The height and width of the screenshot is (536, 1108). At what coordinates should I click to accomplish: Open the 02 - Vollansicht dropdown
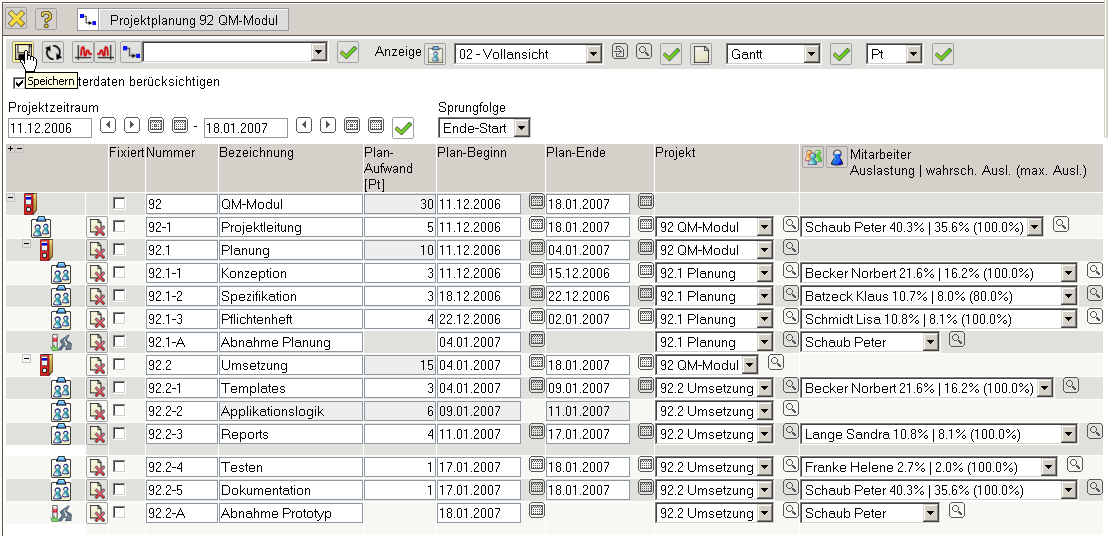pos(593,54)
